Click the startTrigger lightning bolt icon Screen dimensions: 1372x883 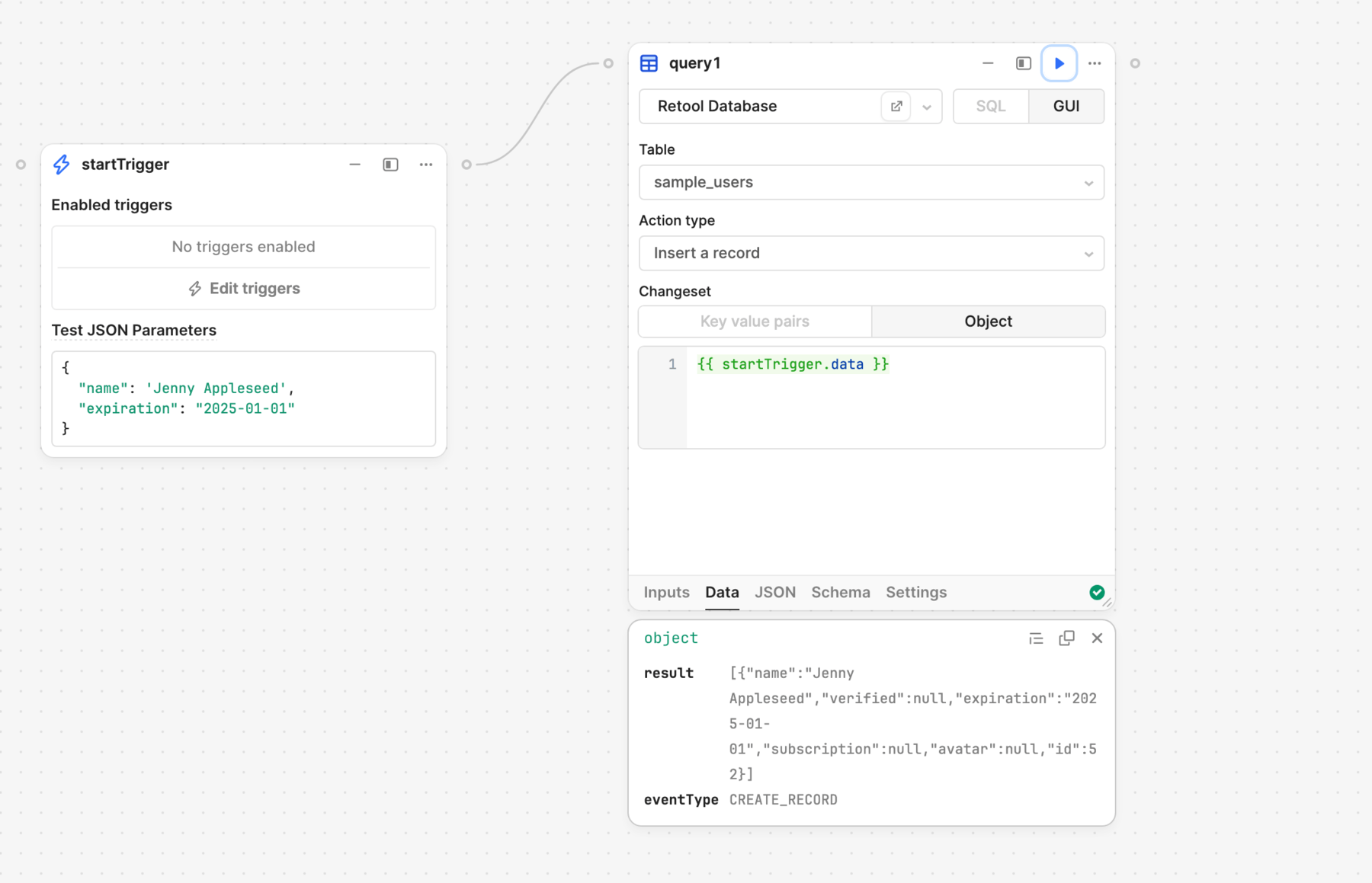coord(62,165)
